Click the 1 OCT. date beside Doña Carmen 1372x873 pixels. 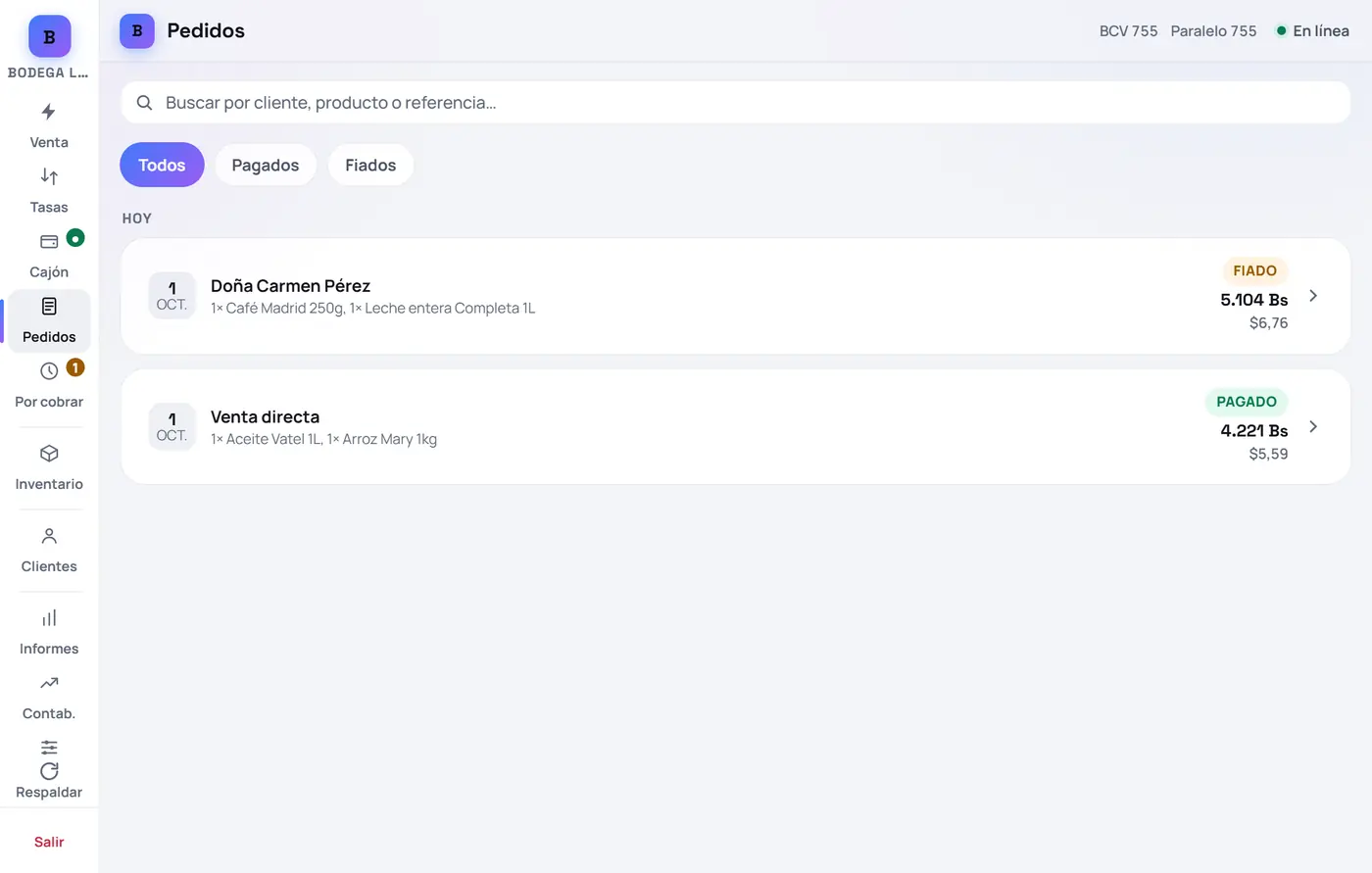click(x=171, y=296)
